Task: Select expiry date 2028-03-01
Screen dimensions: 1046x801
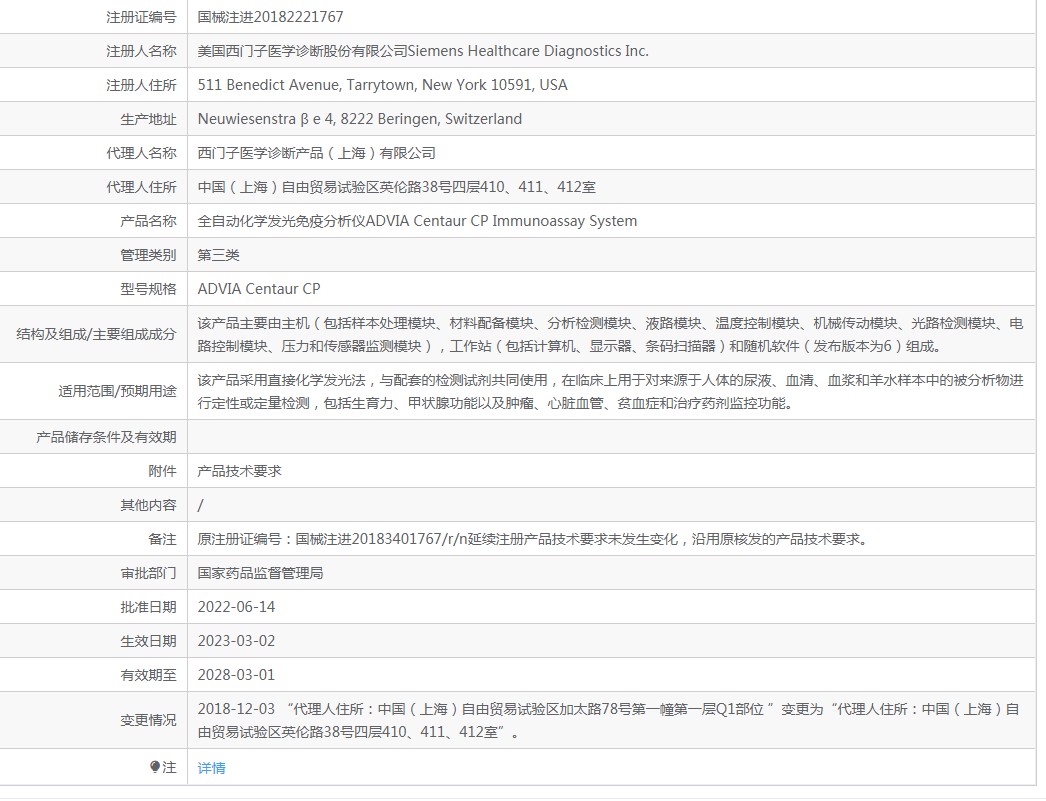Action: click(x=236, y=676)
